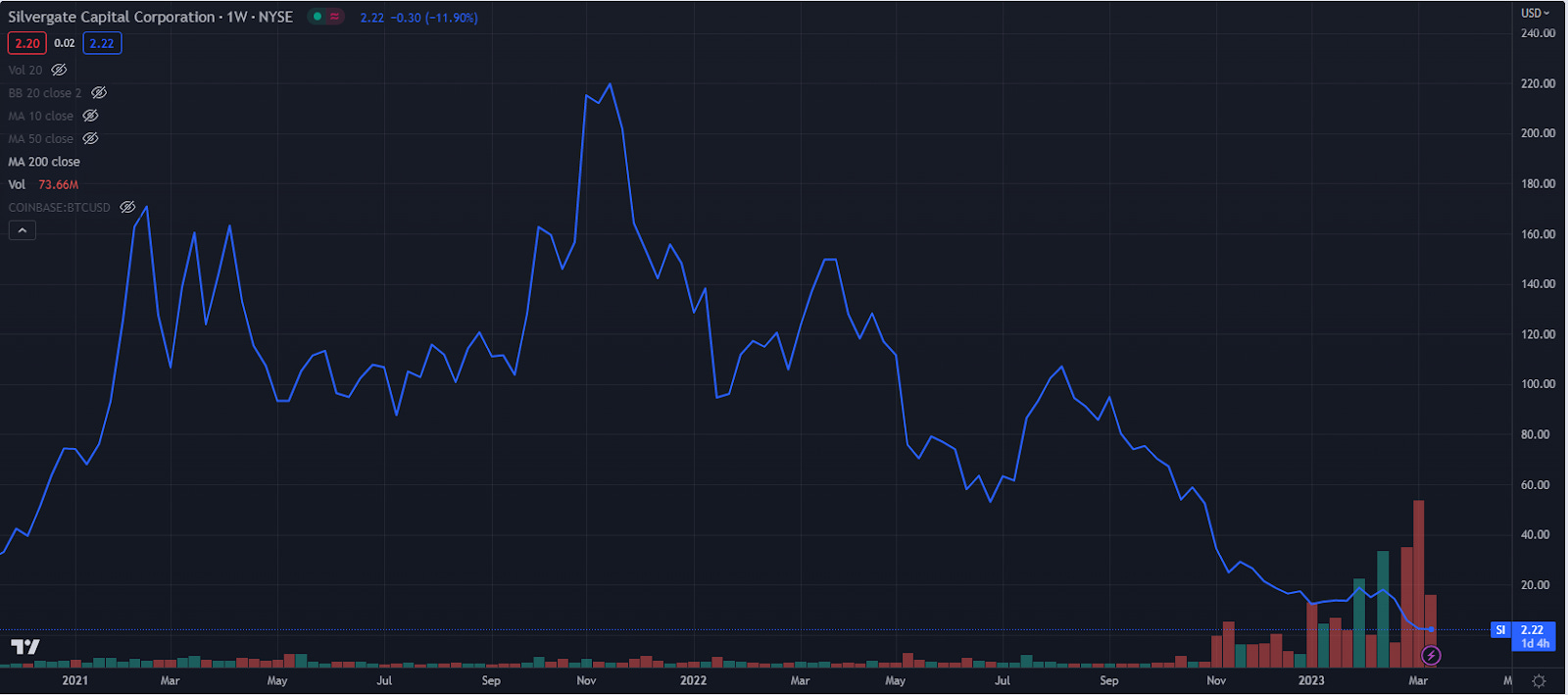Screen dimensions: 1568x695
Task: Show the Vol 20 indicator via eye icon
Action: [59, 70]
